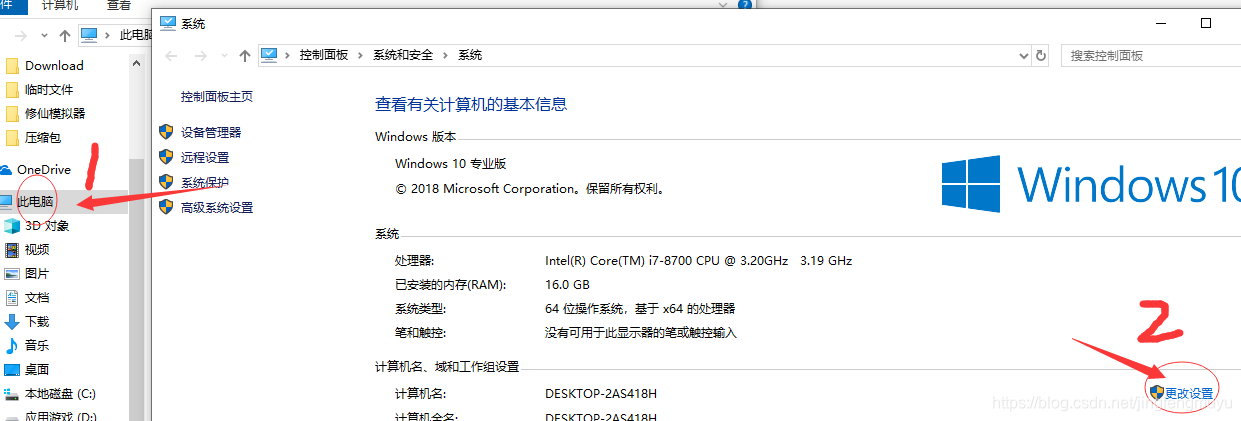Click the 图片 picture icon
This screenshot has width=1241, height=421.
[x=12, y=273]
